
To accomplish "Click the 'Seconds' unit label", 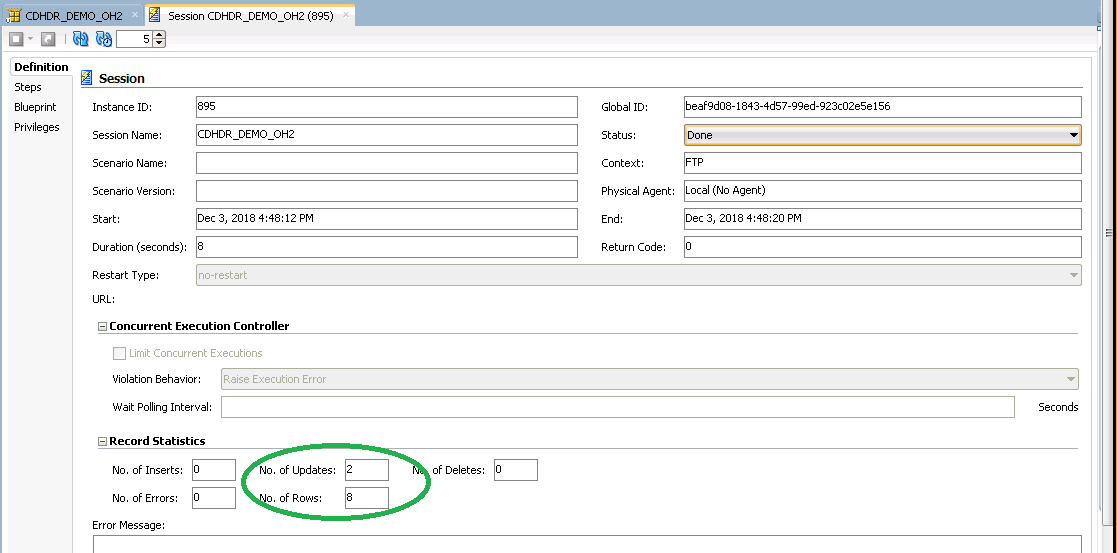I will [x=1058, y=407].
